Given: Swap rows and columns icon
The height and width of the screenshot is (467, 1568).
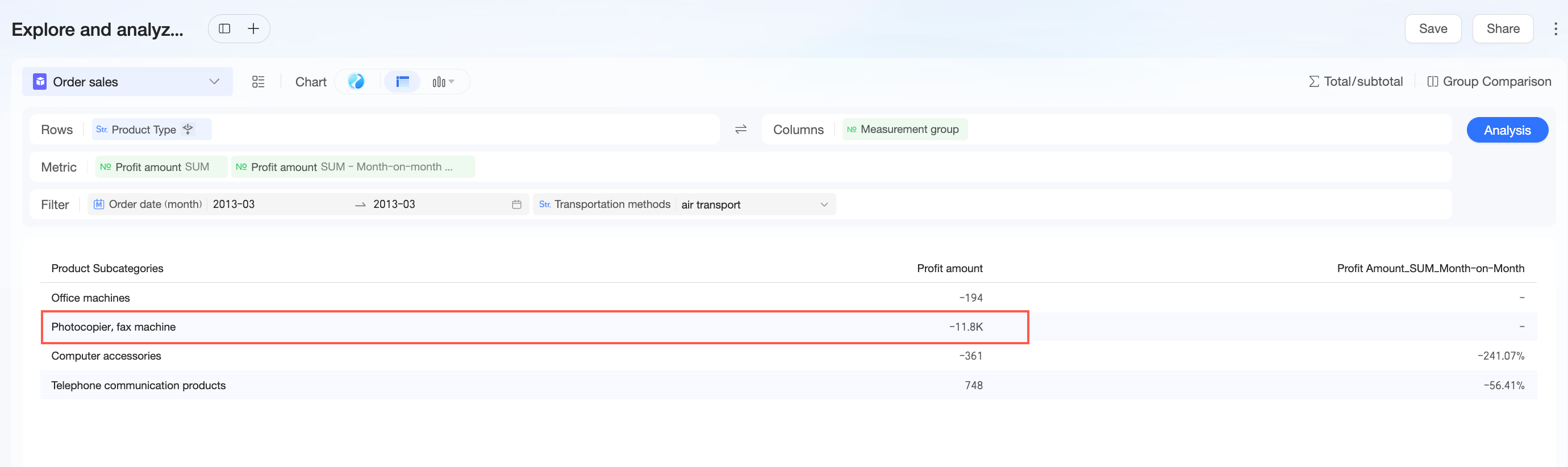Looking at the screenshot, I should [x=741, y=129].
